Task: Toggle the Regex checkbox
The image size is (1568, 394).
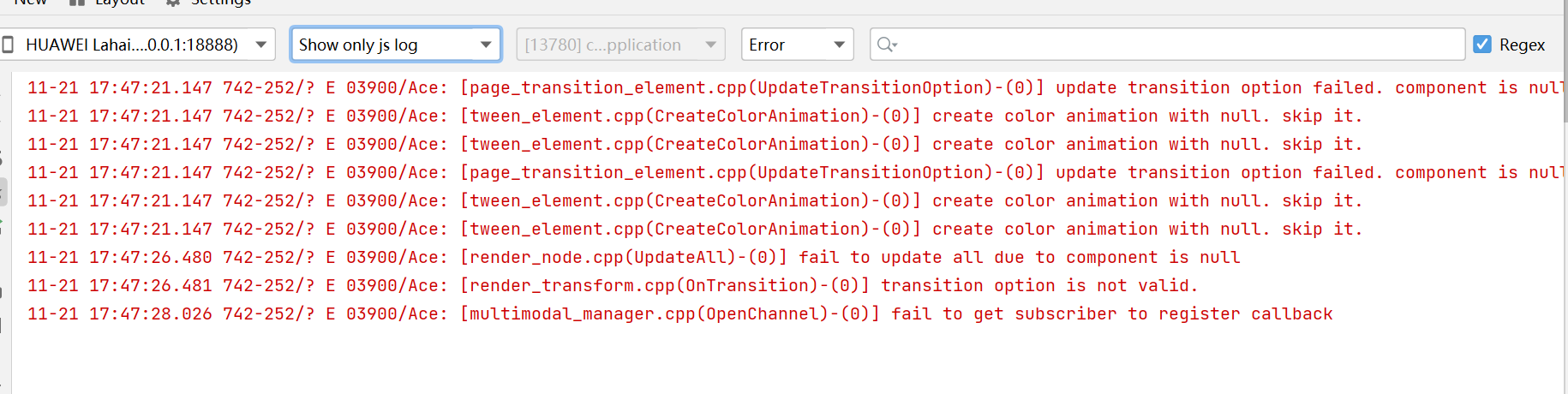Action: (x=1482, y=45)
